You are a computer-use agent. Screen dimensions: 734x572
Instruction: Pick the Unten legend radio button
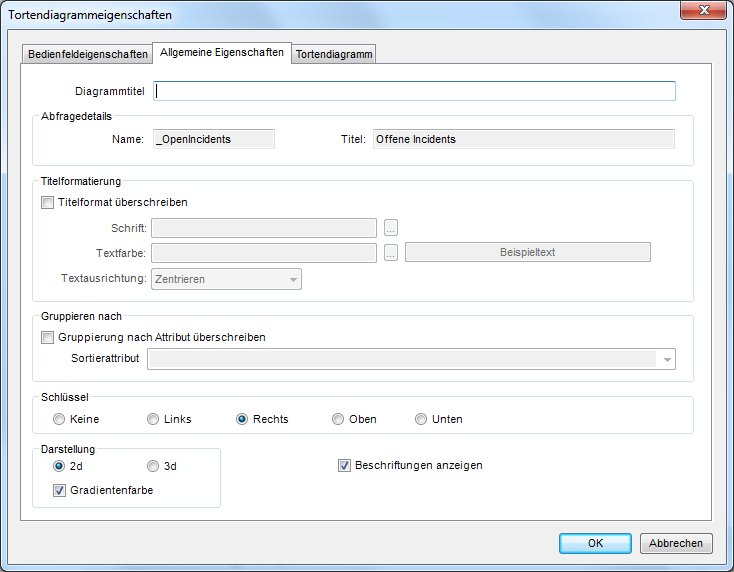[x=421, y=419]
